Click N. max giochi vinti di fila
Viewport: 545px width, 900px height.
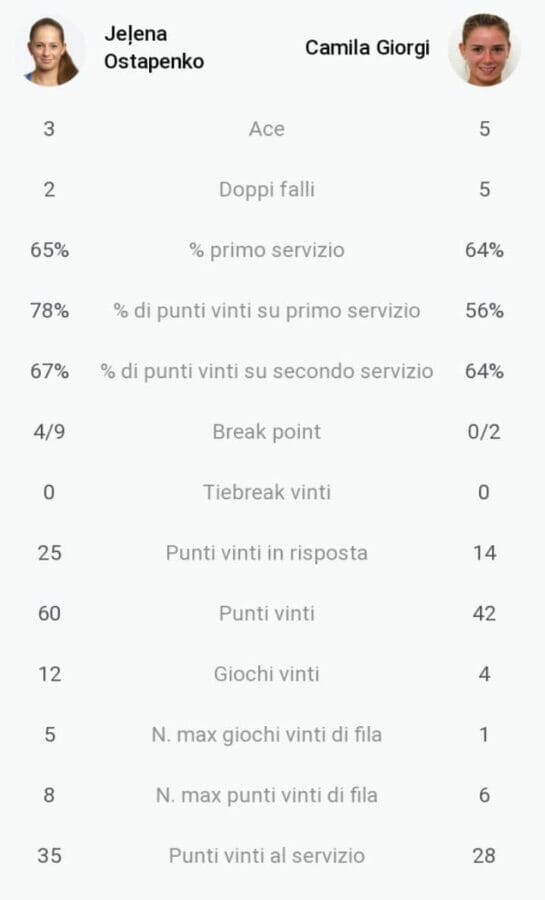(267, 735)
